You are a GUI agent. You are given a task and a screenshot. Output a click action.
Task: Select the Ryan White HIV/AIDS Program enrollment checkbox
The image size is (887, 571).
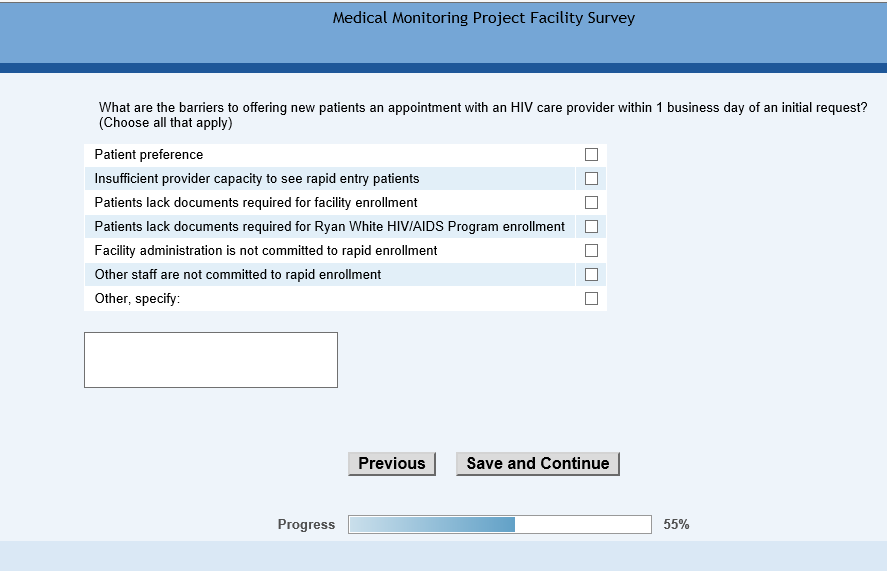click(x=591, y=227)
